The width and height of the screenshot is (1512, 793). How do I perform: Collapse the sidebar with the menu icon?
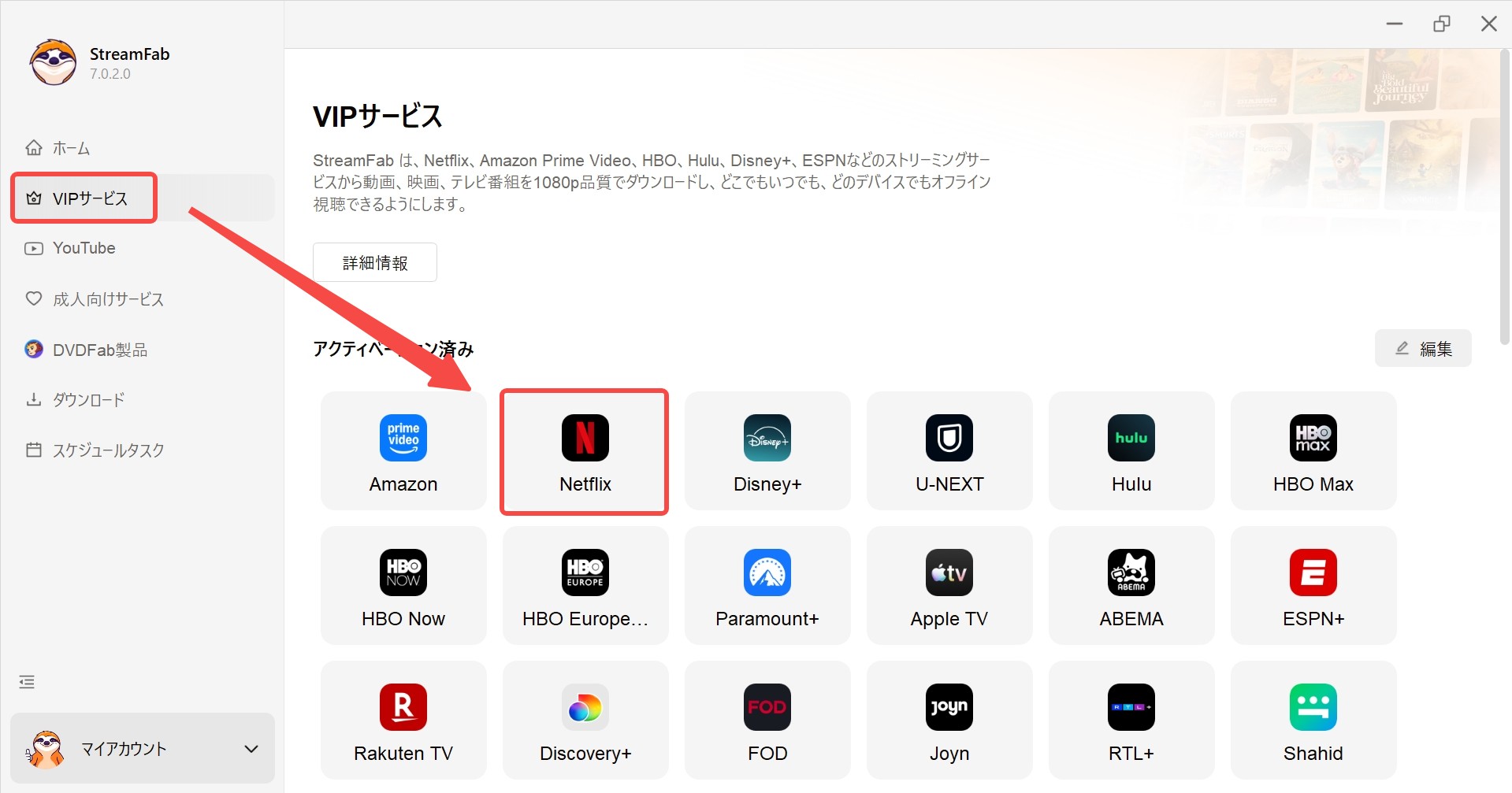pos(27,682)
